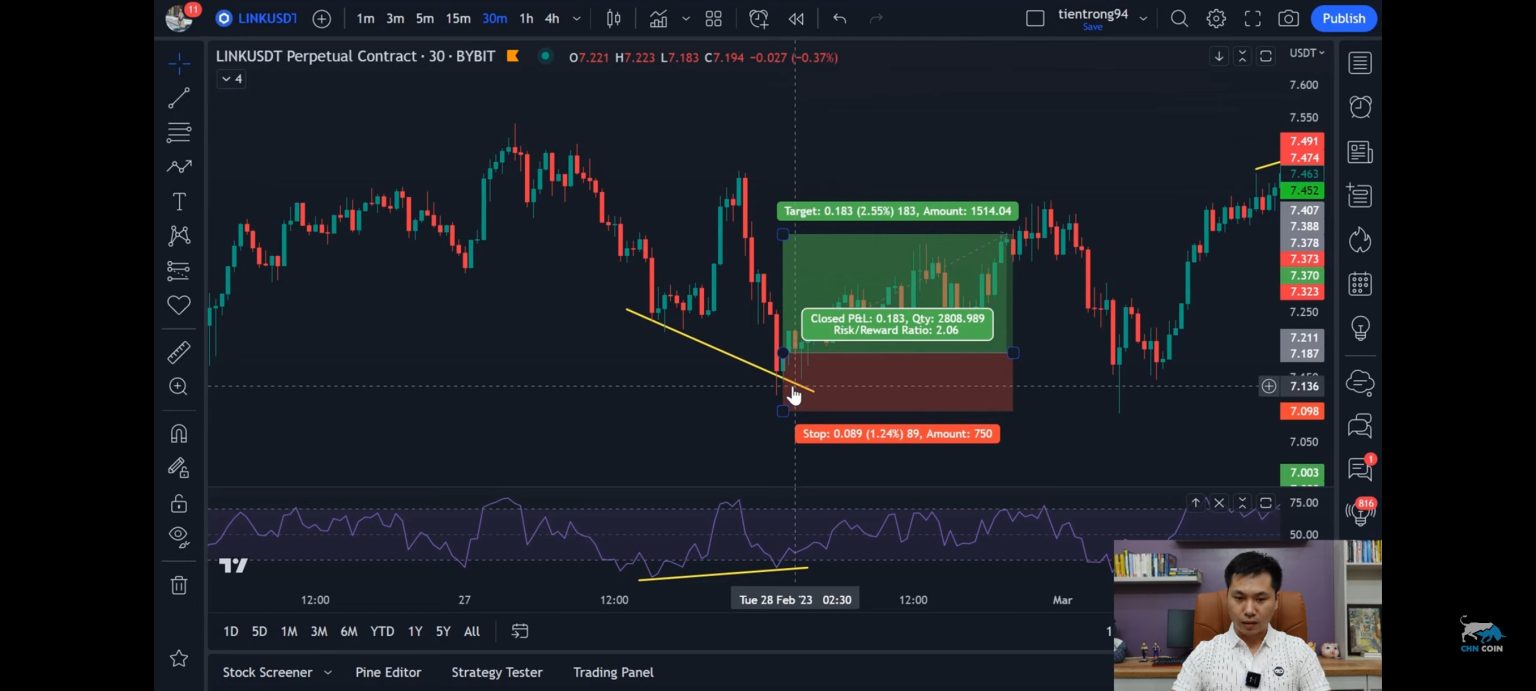Open the calendar panel
The width and height of the screenshot is (1536, 691).
coord(1360,284)
